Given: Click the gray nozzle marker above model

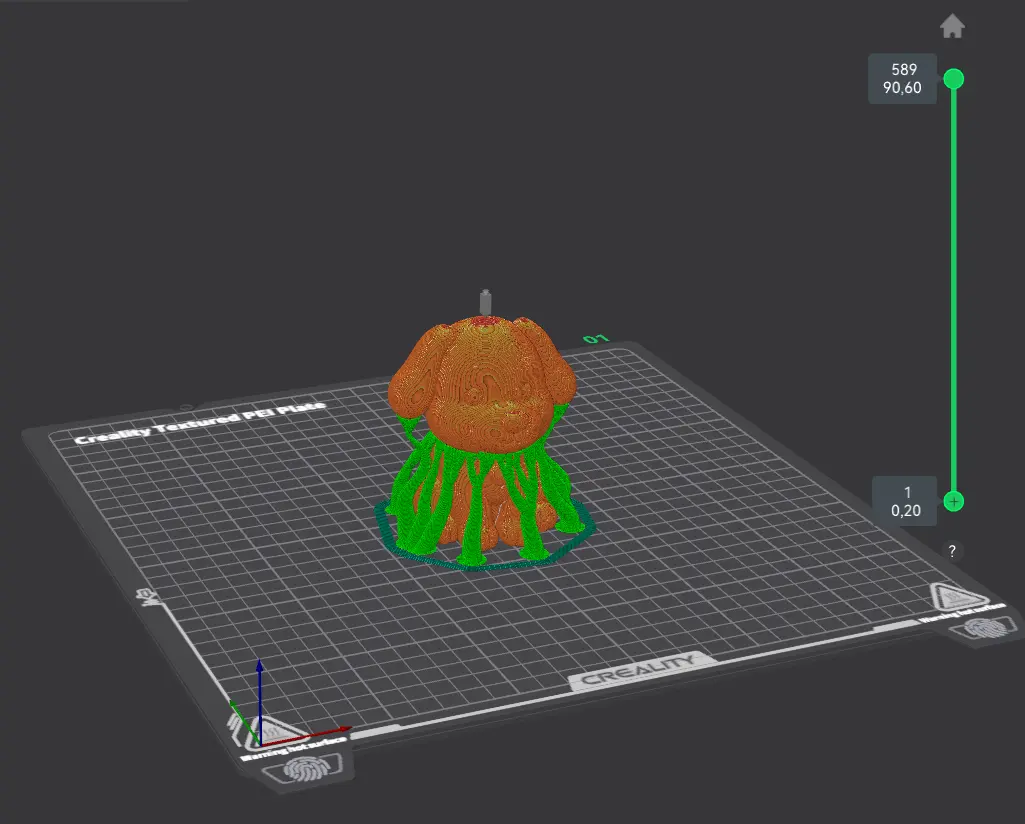Looking at the screenshot, I should coord(485,303).
